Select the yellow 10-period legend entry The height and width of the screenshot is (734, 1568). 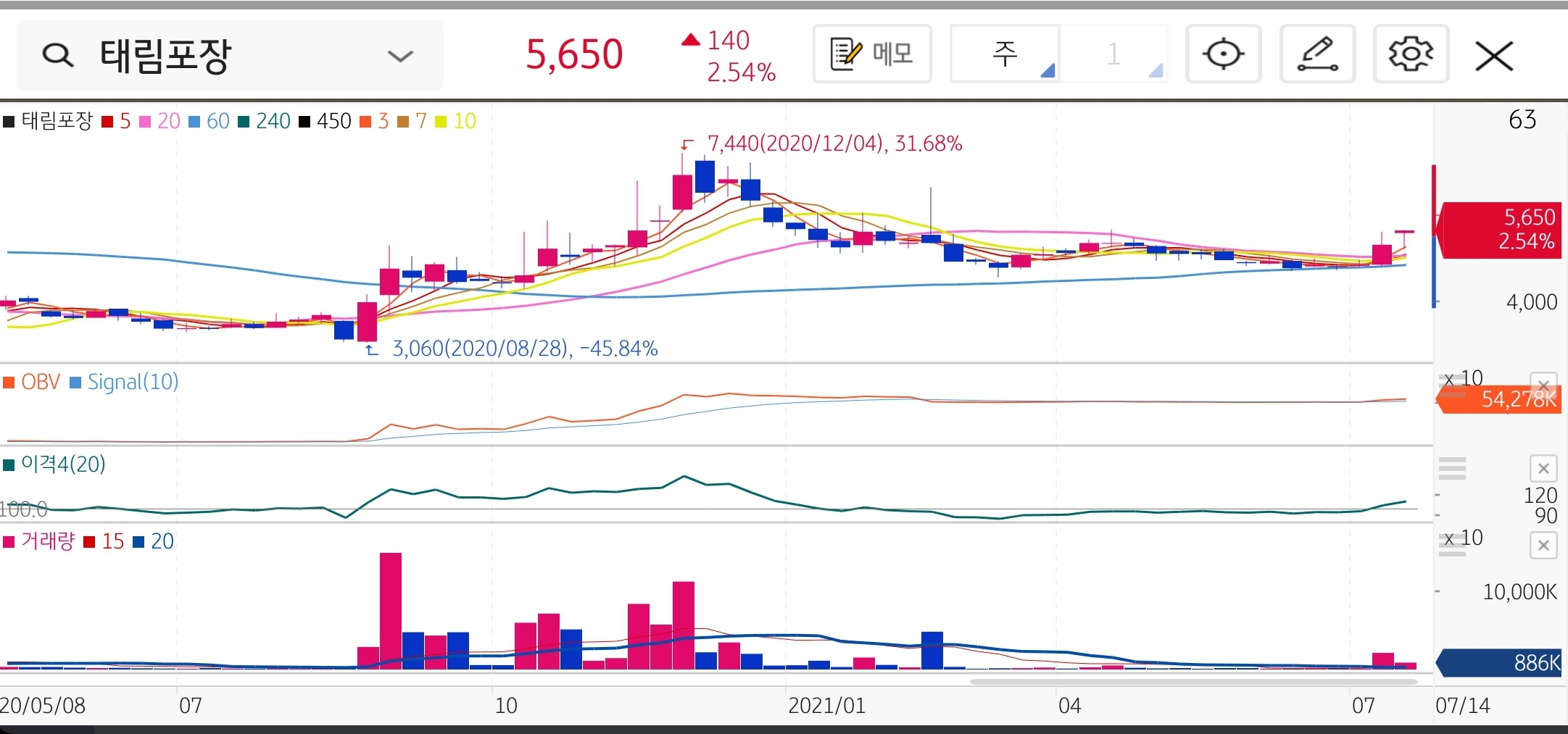[455, 121]
